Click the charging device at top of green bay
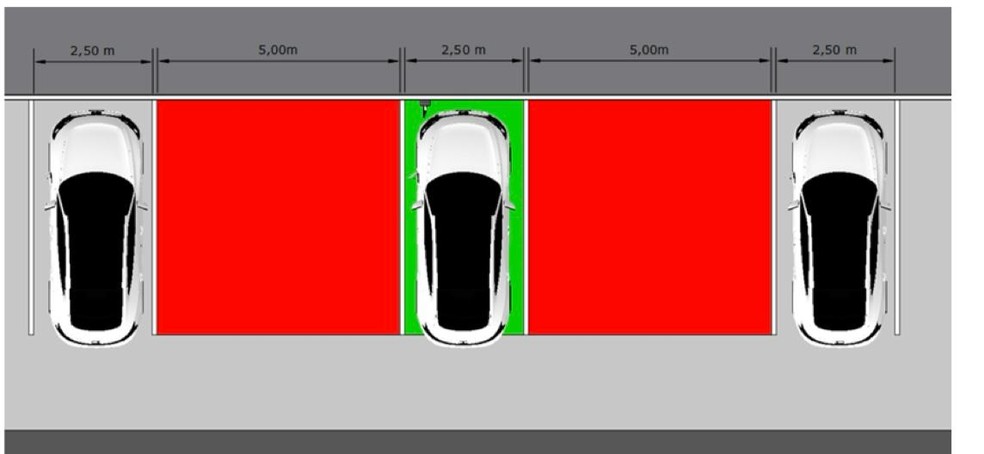Image resolution: width=984 pixels, height=454 pixels. [x=425, y=107]
